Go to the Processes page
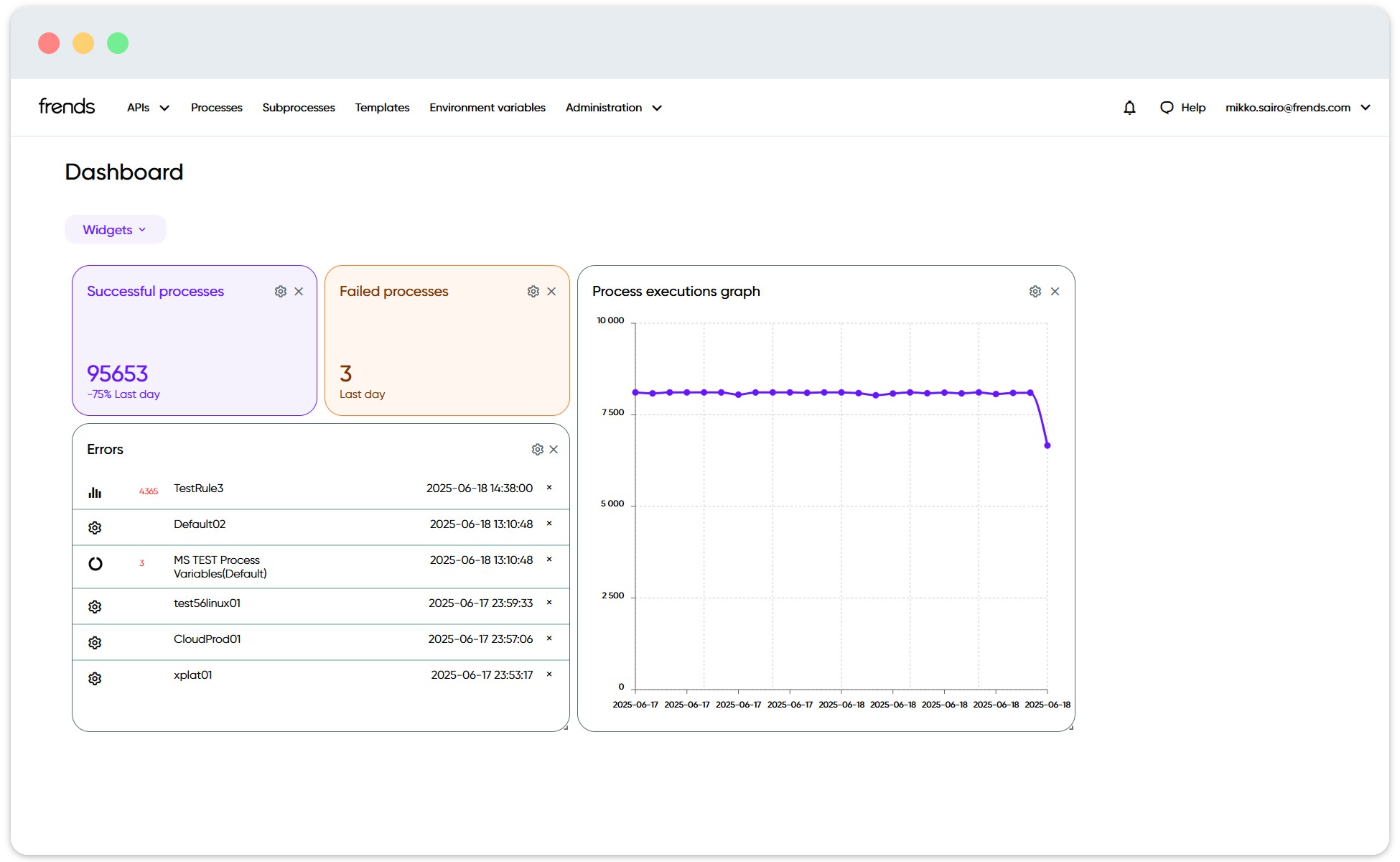Image resolution: width=1400 pixels, height=862 pixels. (216, 108)
